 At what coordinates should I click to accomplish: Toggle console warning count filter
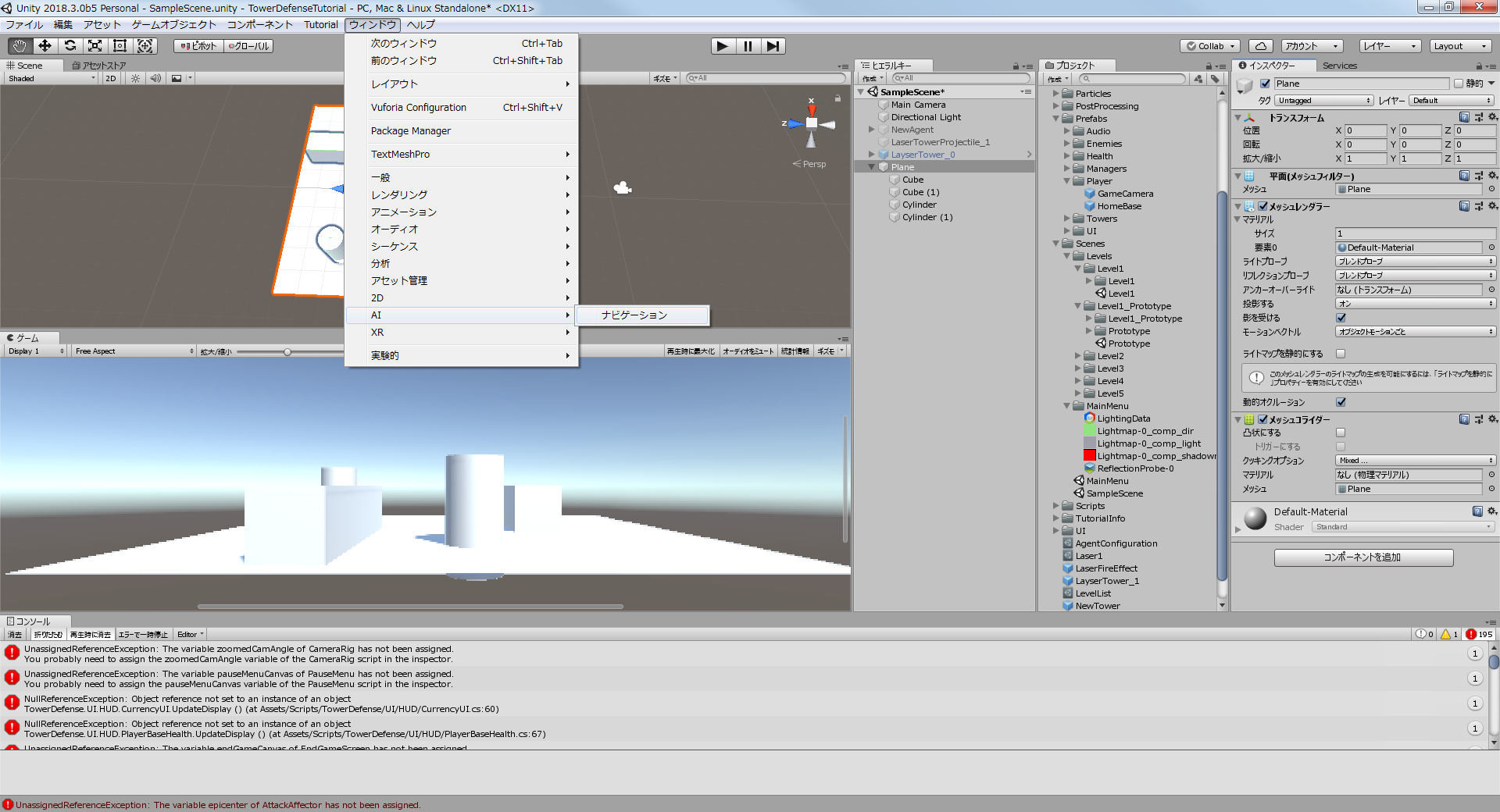click(x=1449, y=634)
